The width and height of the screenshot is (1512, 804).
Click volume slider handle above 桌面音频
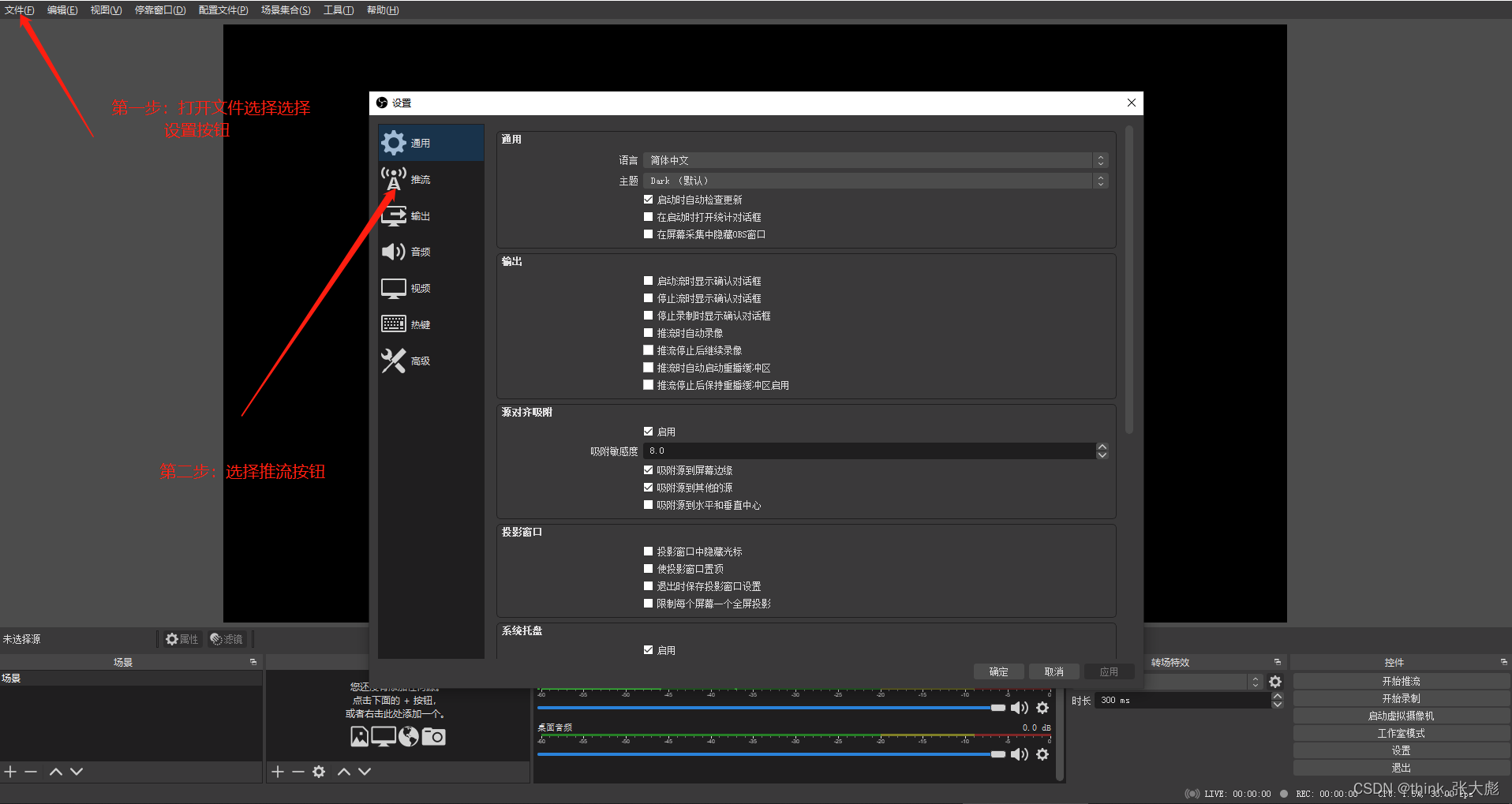click(998, 708)
